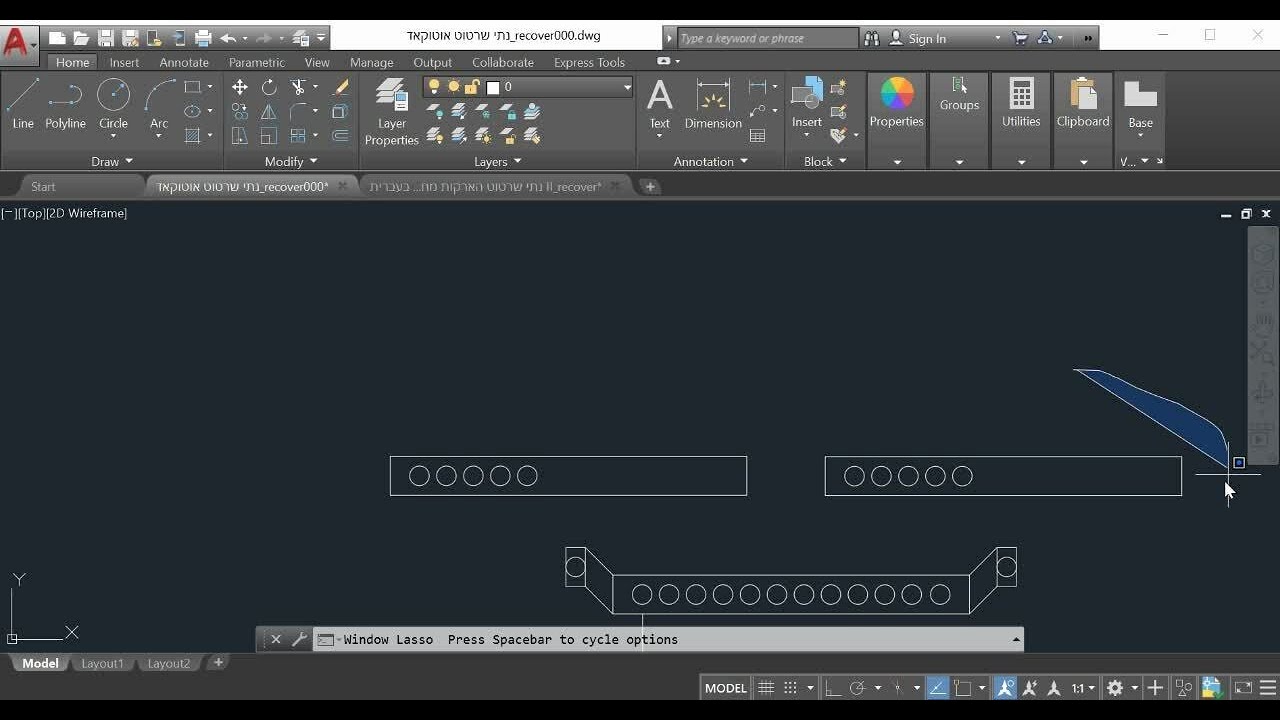Open the Clipboard panel button
The width and height of the screenshot is (1280, 720).
pyautogui.click(x=1083, y=105)
